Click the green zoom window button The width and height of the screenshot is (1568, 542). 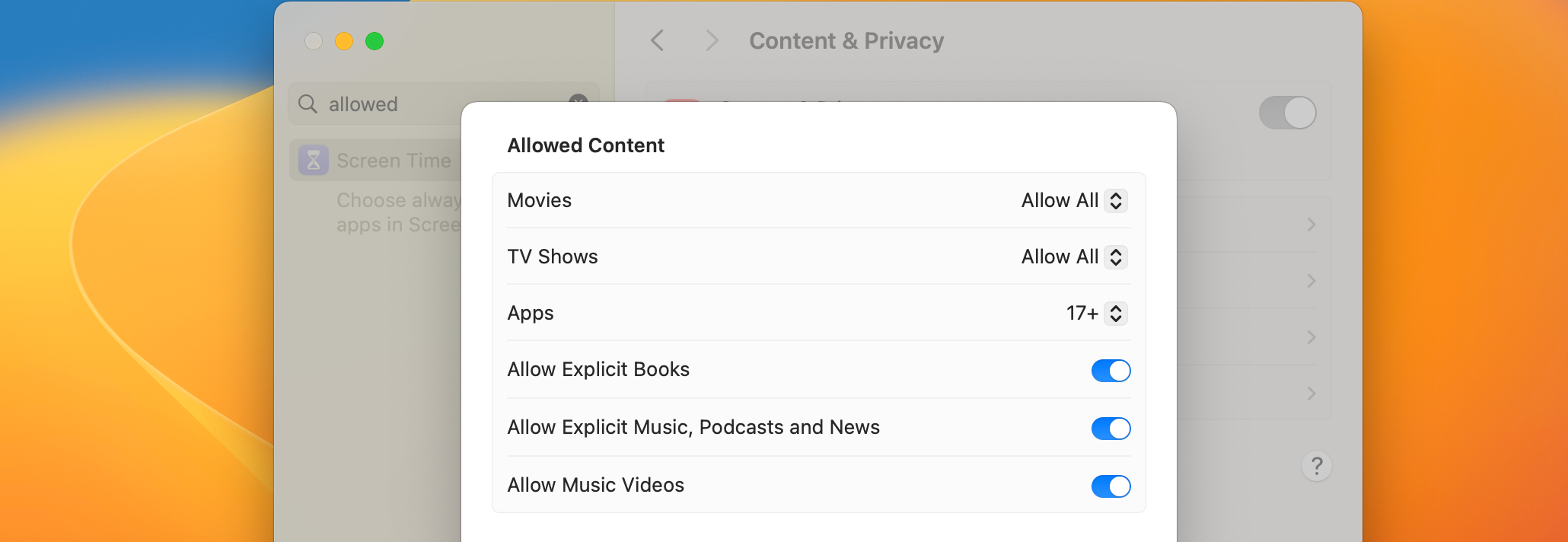374,41
